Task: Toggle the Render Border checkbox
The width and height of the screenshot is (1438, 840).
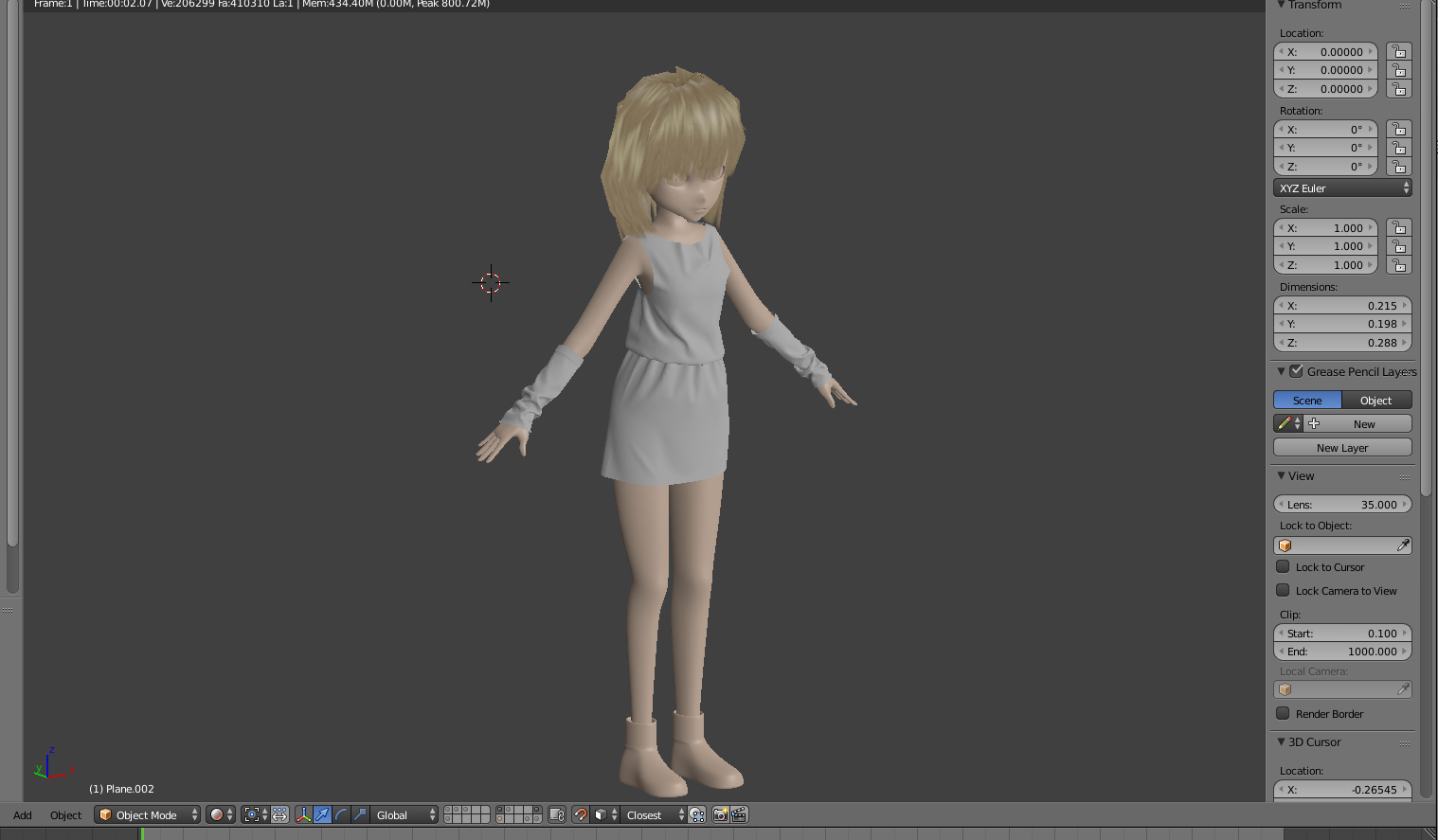Action: (x=1283, y=714)
